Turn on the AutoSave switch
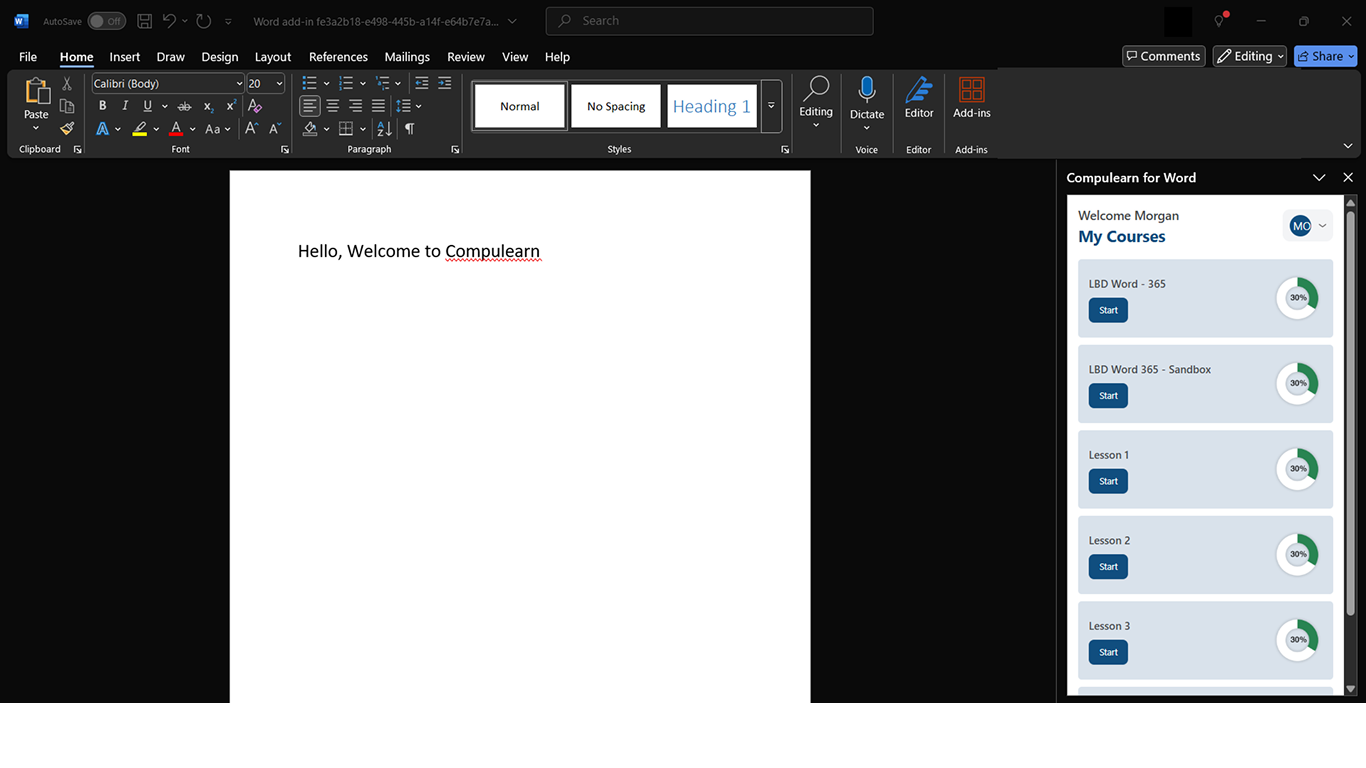1366x768 pixels. tap(106, 21)
